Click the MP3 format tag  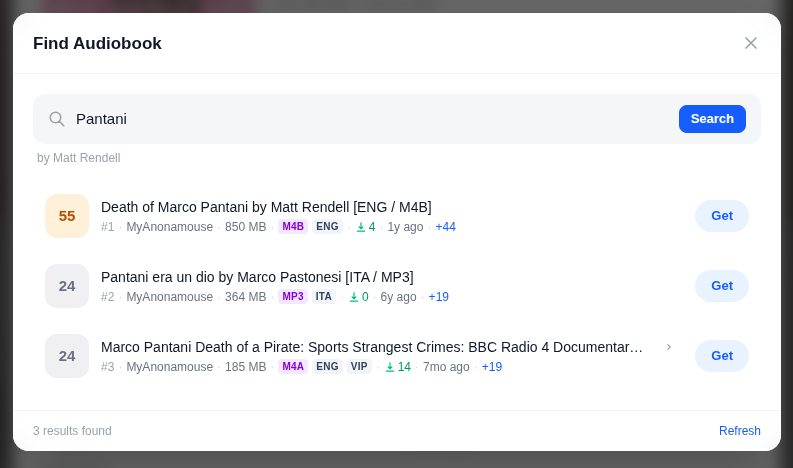293,296
